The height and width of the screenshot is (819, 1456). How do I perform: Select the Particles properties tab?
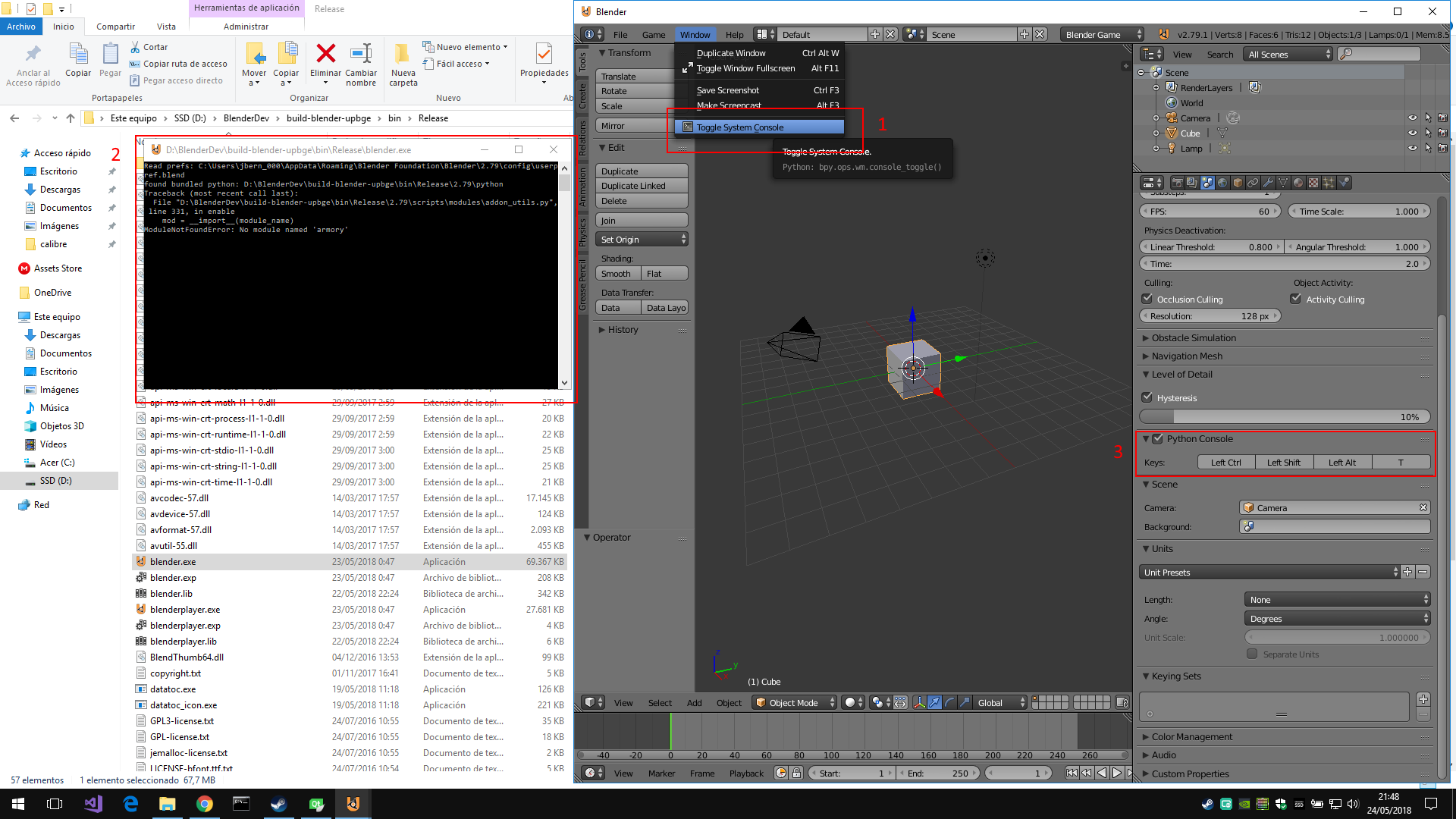point(1328,183)
